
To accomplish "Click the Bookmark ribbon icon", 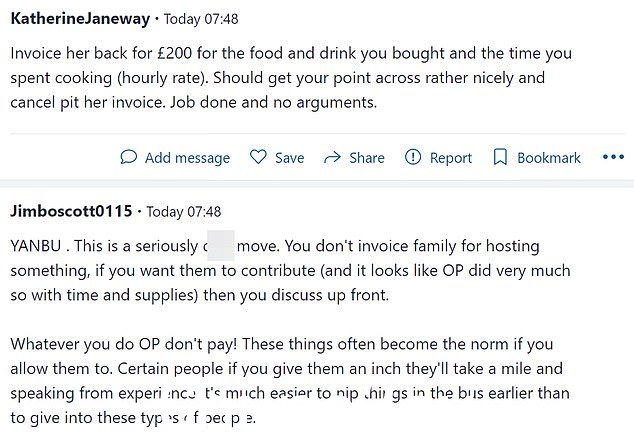I will tap(500, 157).
